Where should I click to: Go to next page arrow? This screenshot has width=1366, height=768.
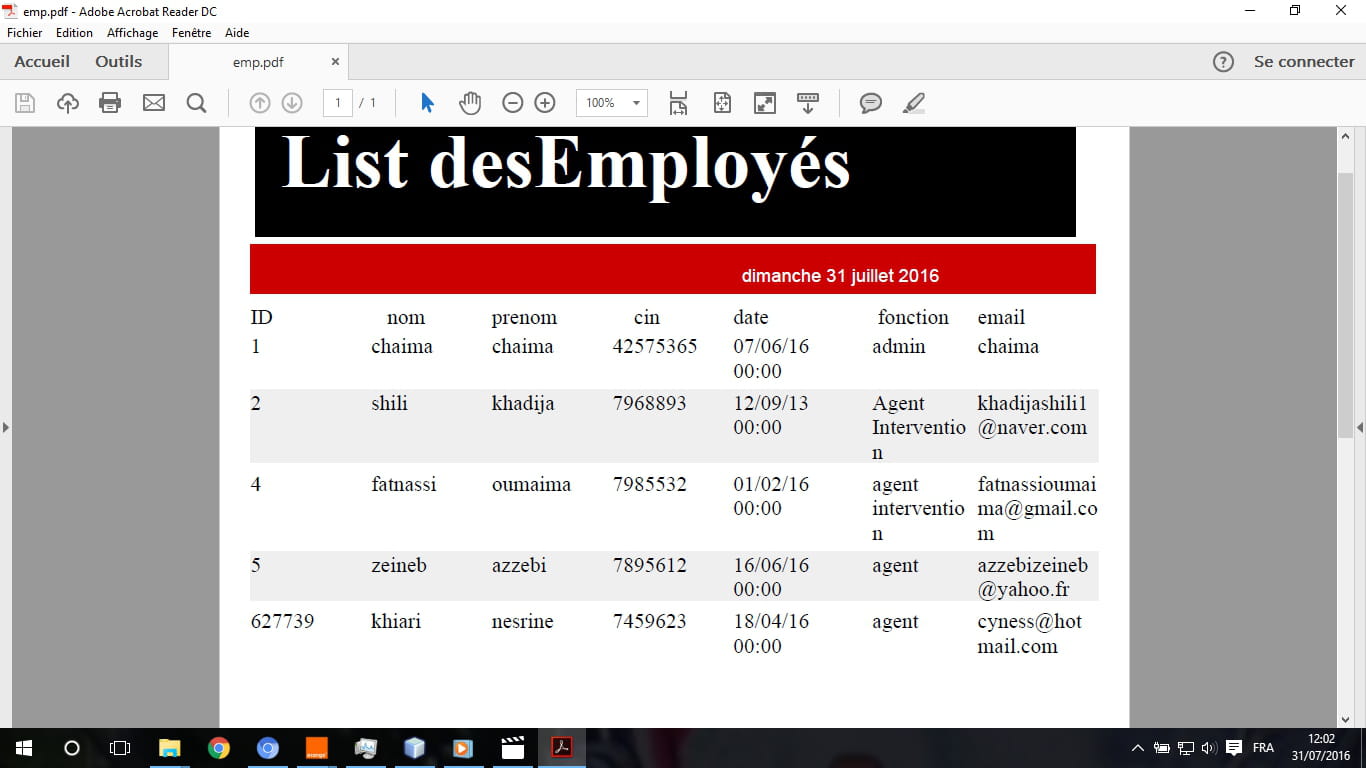[292, 103]
